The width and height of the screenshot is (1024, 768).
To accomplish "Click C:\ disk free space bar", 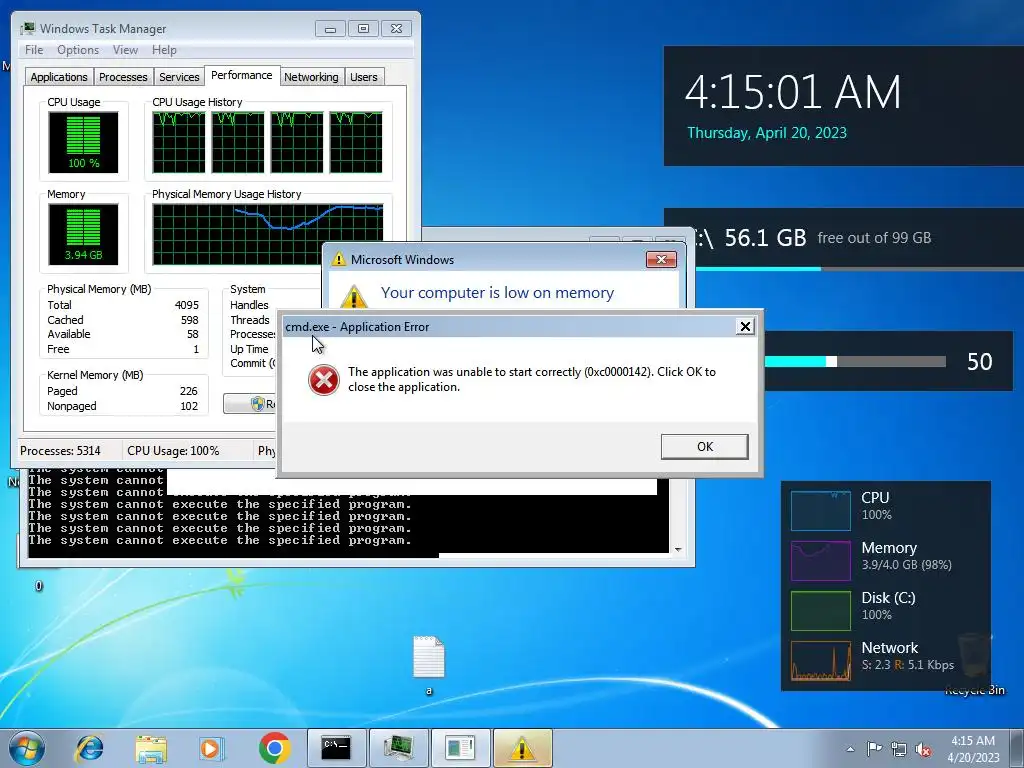I will (859, 268).
